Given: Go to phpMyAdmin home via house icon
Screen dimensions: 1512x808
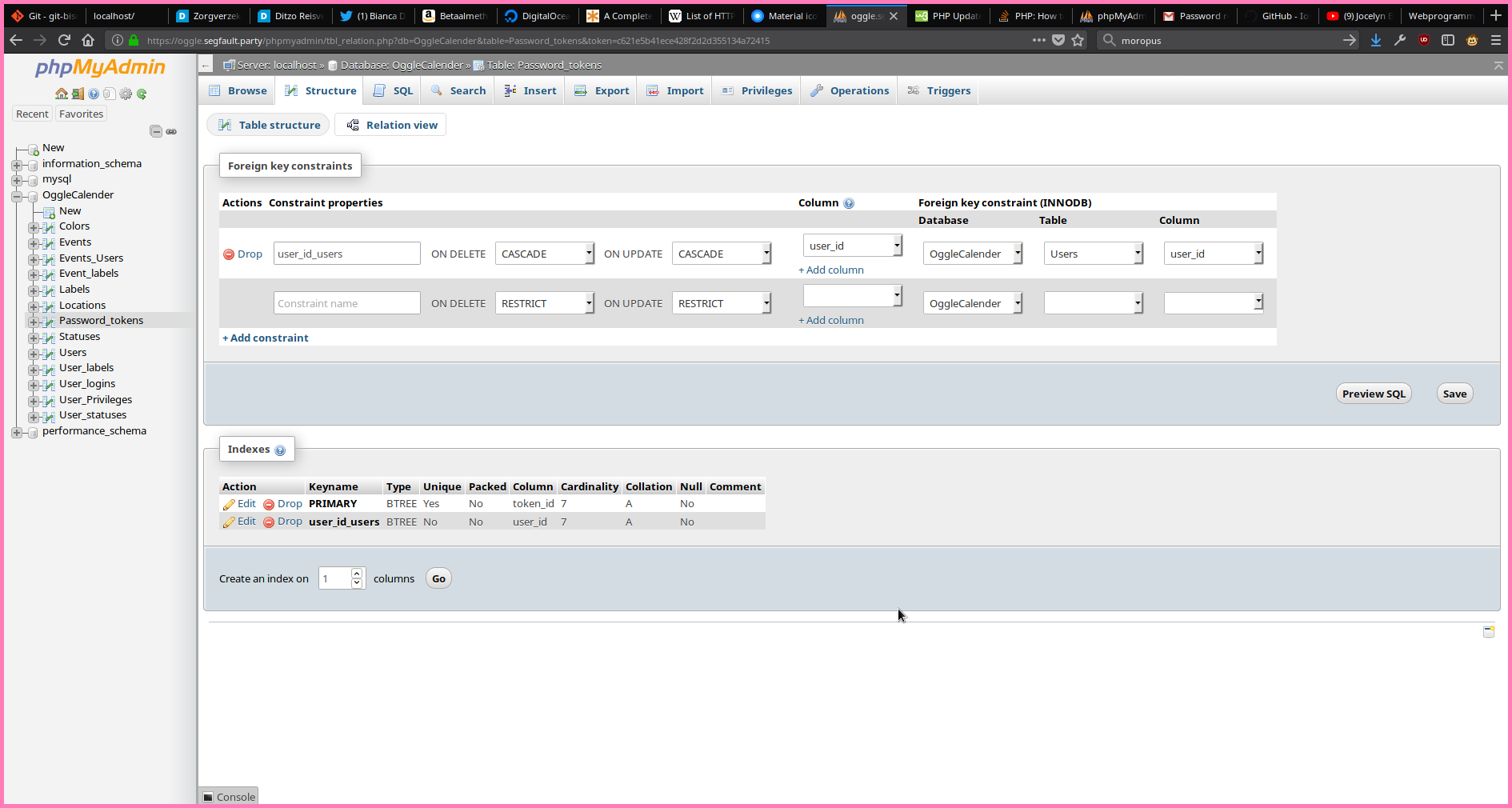Looking at the screenshot, I should (x=61, y=94).
